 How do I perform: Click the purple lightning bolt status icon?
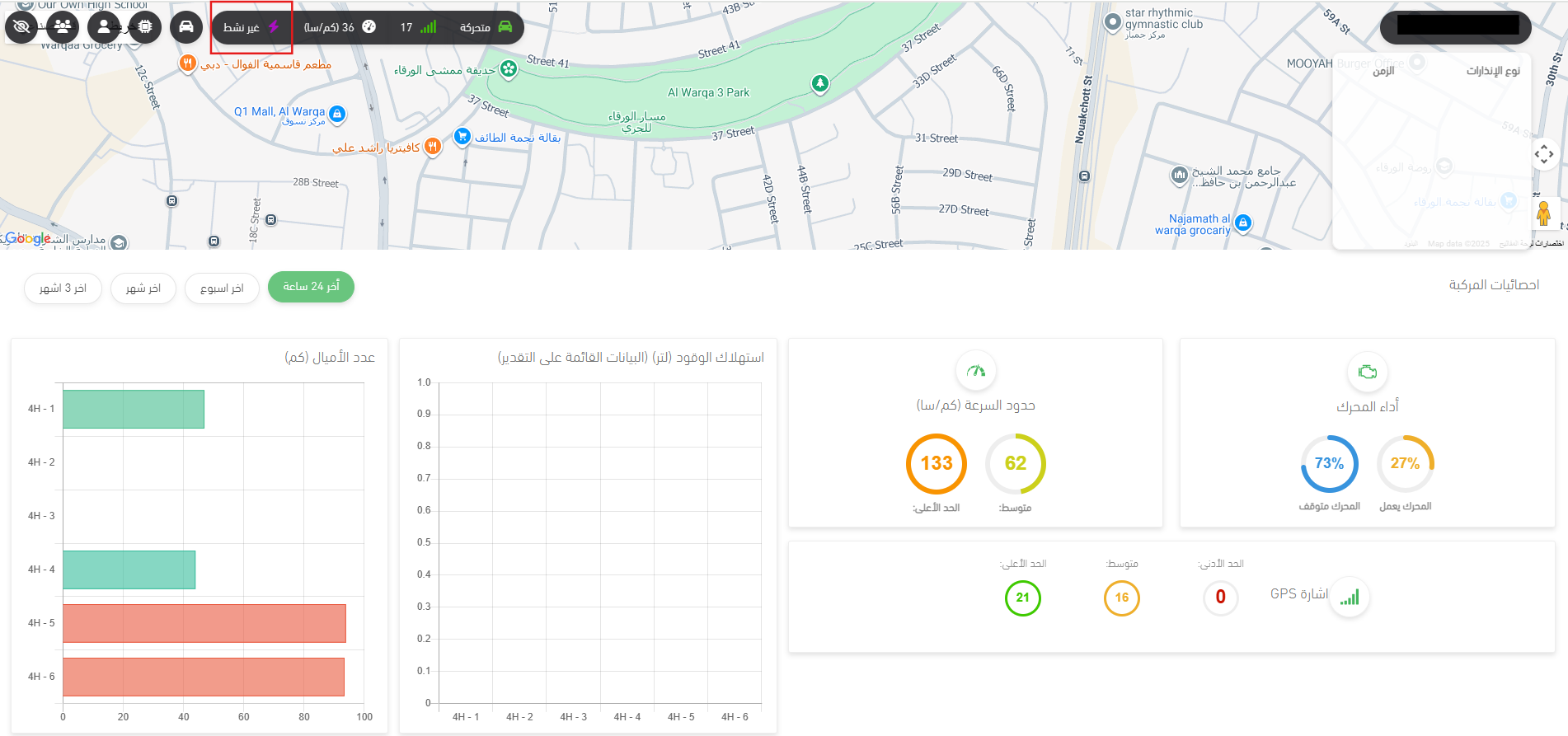point(274,27)
